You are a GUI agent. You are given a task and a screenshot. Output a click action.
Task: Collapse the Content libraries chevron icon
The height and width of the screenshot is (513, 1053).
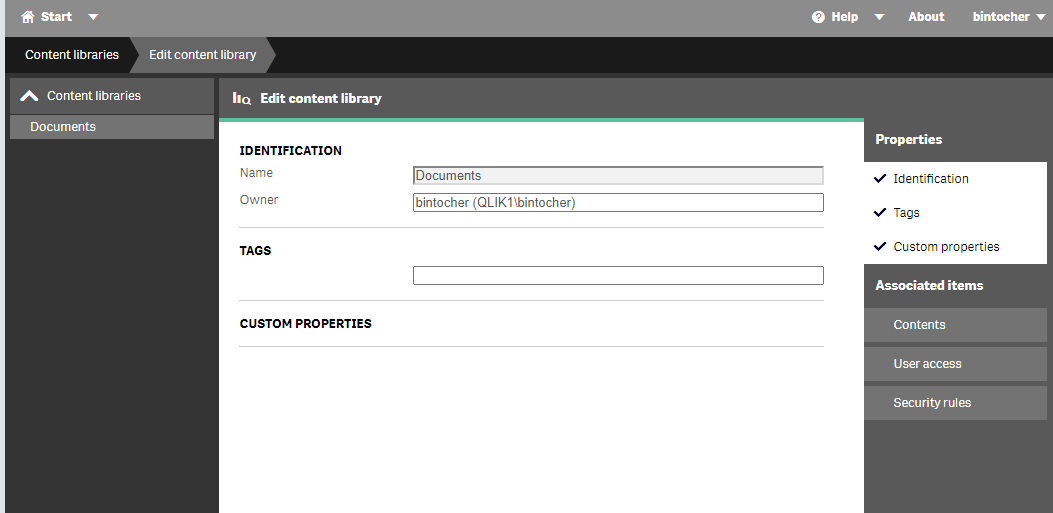coord(30,96)
